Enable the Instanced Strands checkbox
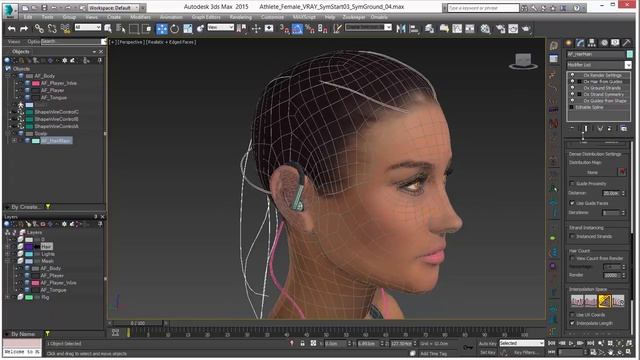The width and height of the screenshot is (640, 360). [572, 236]
